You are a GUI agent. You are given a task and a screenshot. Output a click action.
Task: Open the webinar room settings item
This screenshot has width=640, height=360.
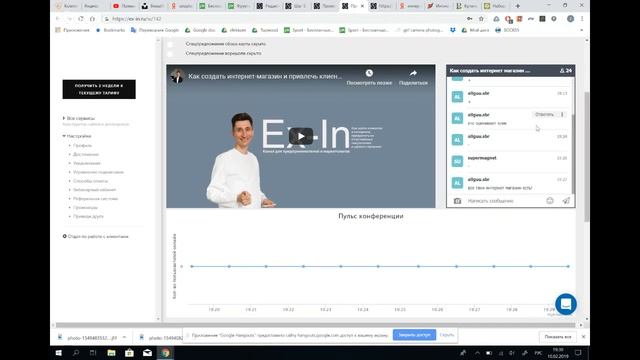coord(94,190)
